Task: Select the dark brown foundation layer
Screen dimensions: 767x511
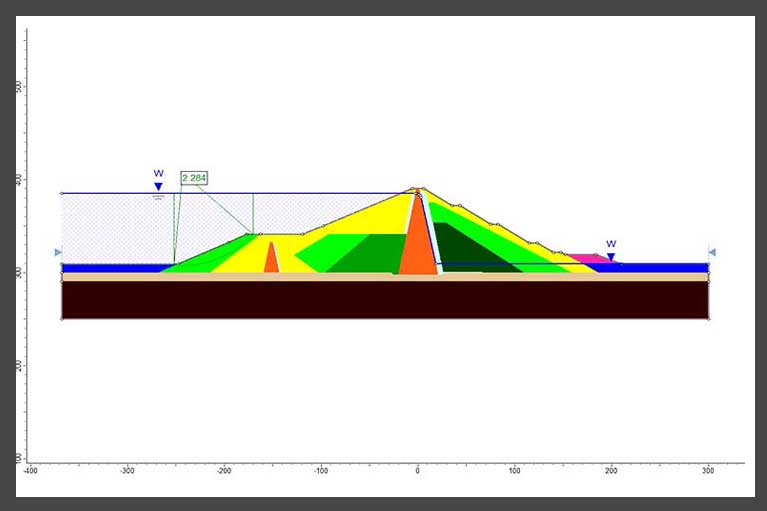Action: point(385,300)
